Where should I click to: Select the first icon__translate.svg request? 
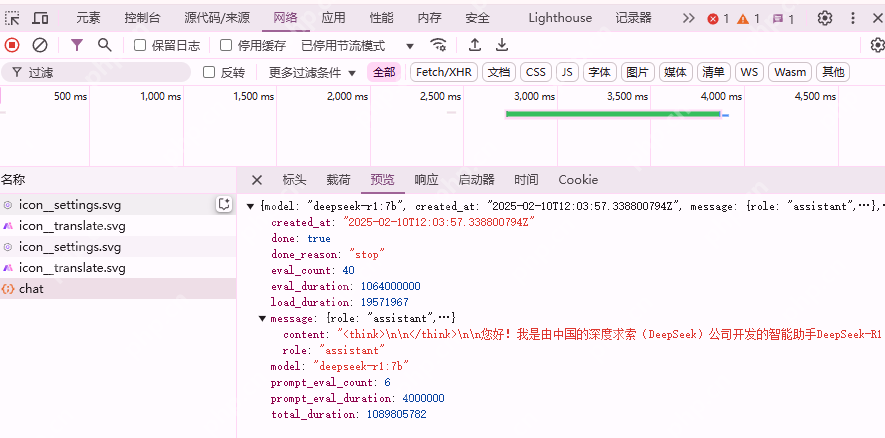coord(118,226)
